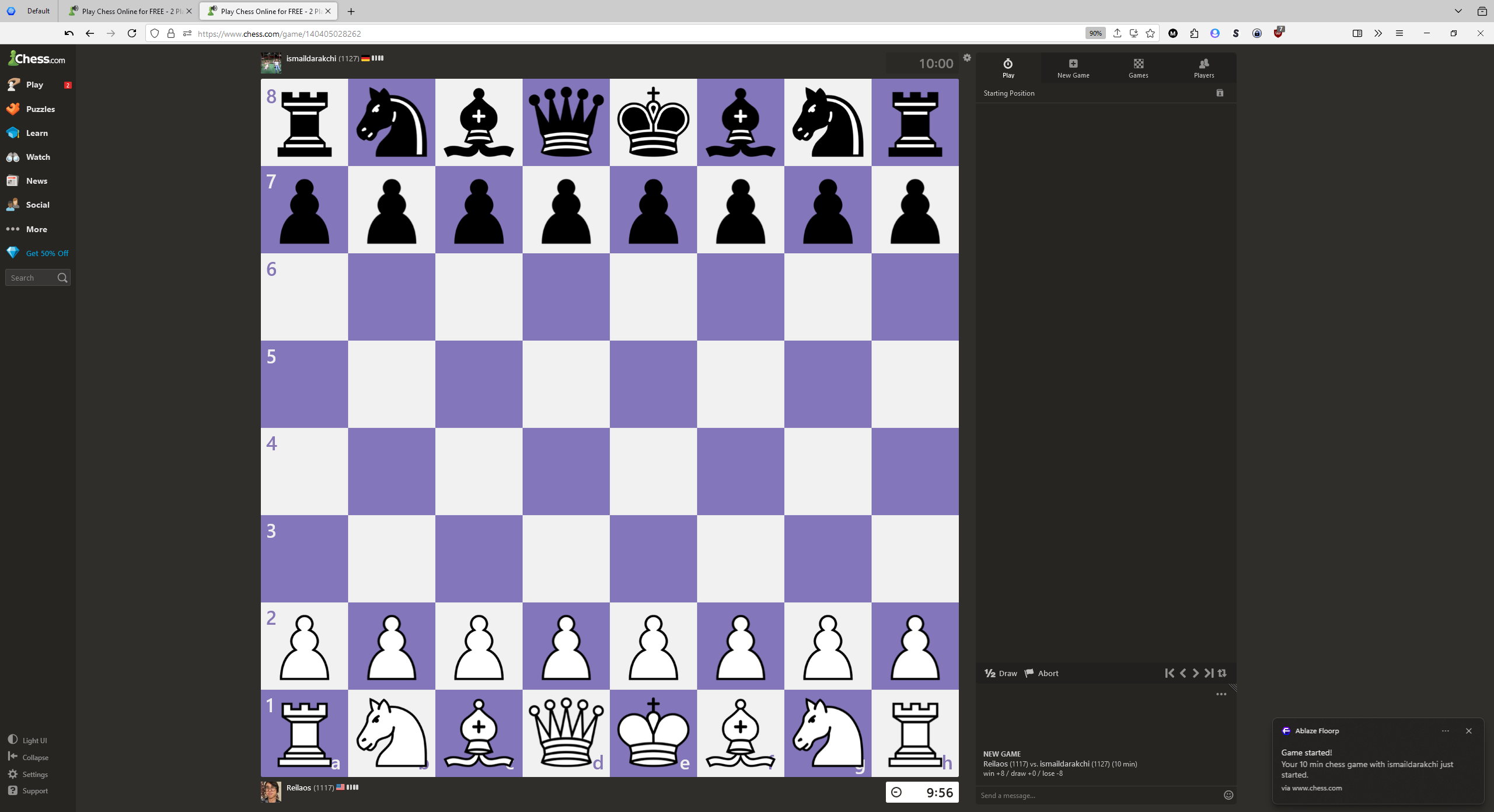Open the browser extensions puzzle icon

point(1194,33)
